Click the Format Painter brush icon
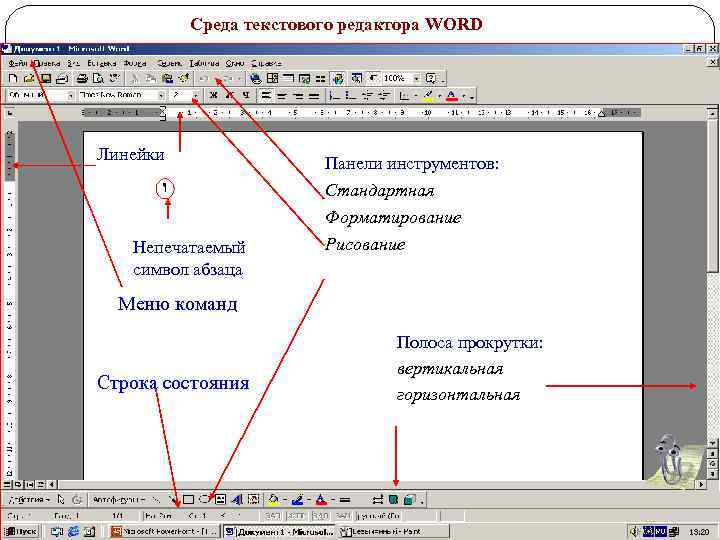720x540 pixels. coord(184,79)
